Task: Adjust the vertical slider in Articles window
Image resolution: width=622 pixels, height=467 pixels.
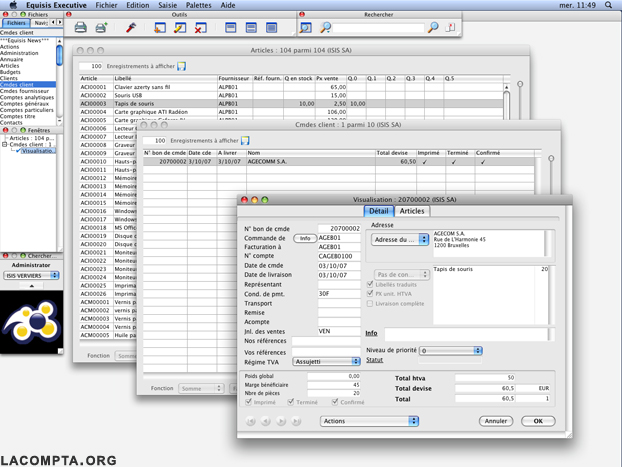Action: click(x=520, y=84)
